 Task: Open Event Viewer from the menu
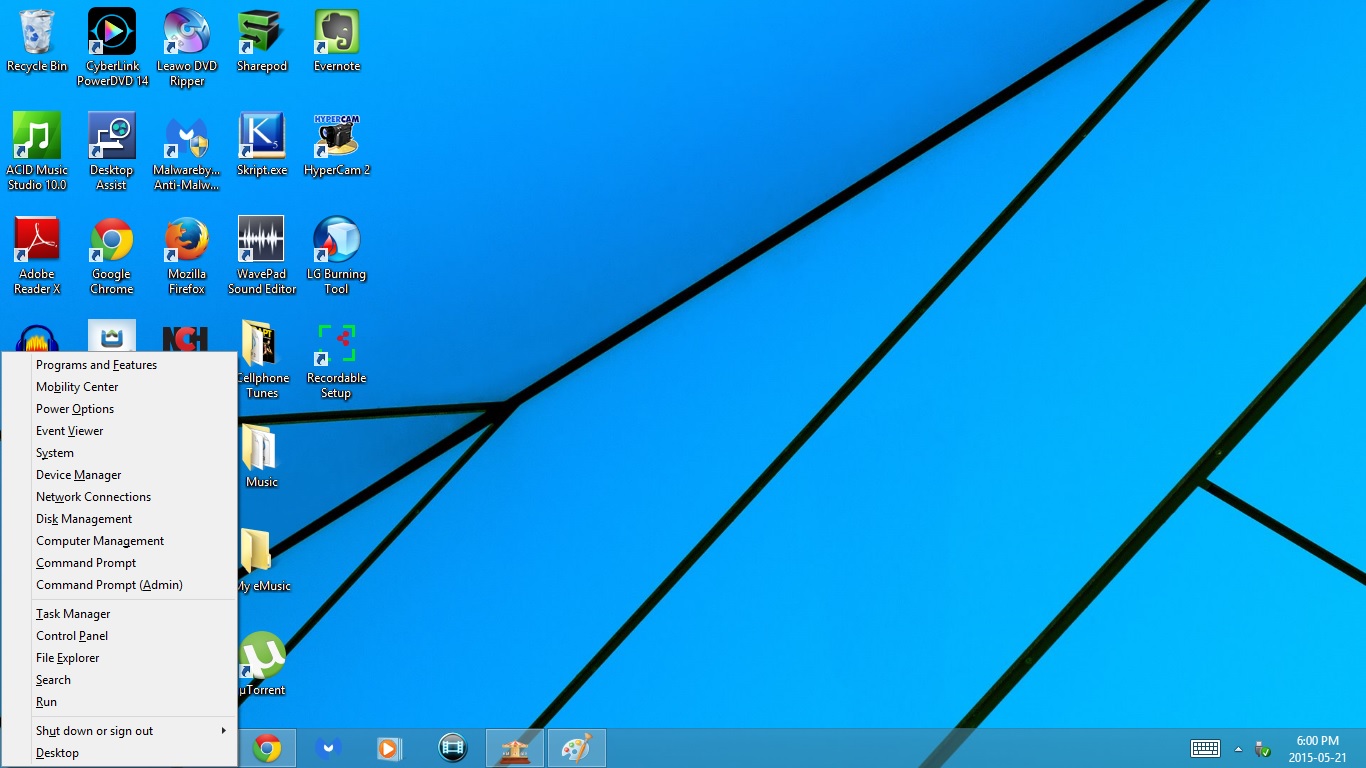(x=119, y=431)
